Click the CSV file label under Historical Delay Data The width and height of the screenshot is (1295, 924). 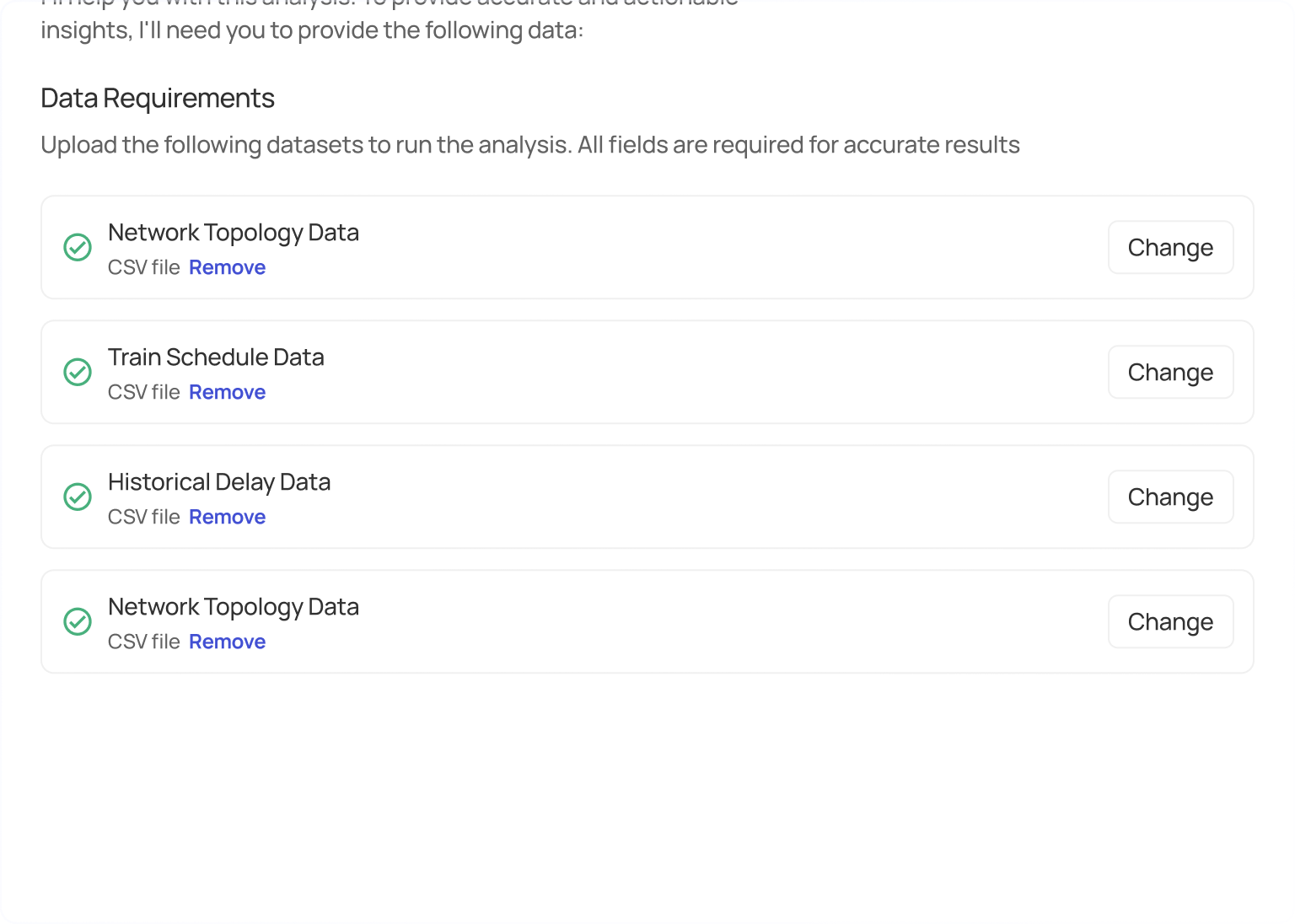[143, 516]
